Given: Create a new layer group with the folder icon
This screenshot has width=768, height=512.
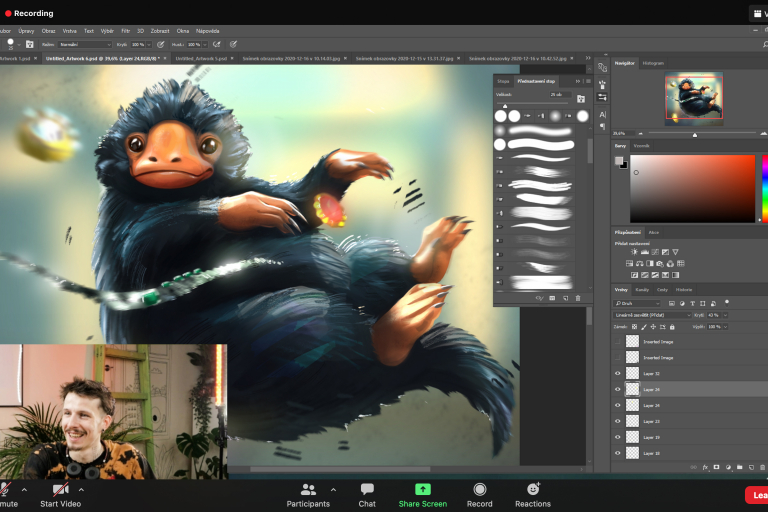Looking at the screenshot, I should (x=739, y=466).
